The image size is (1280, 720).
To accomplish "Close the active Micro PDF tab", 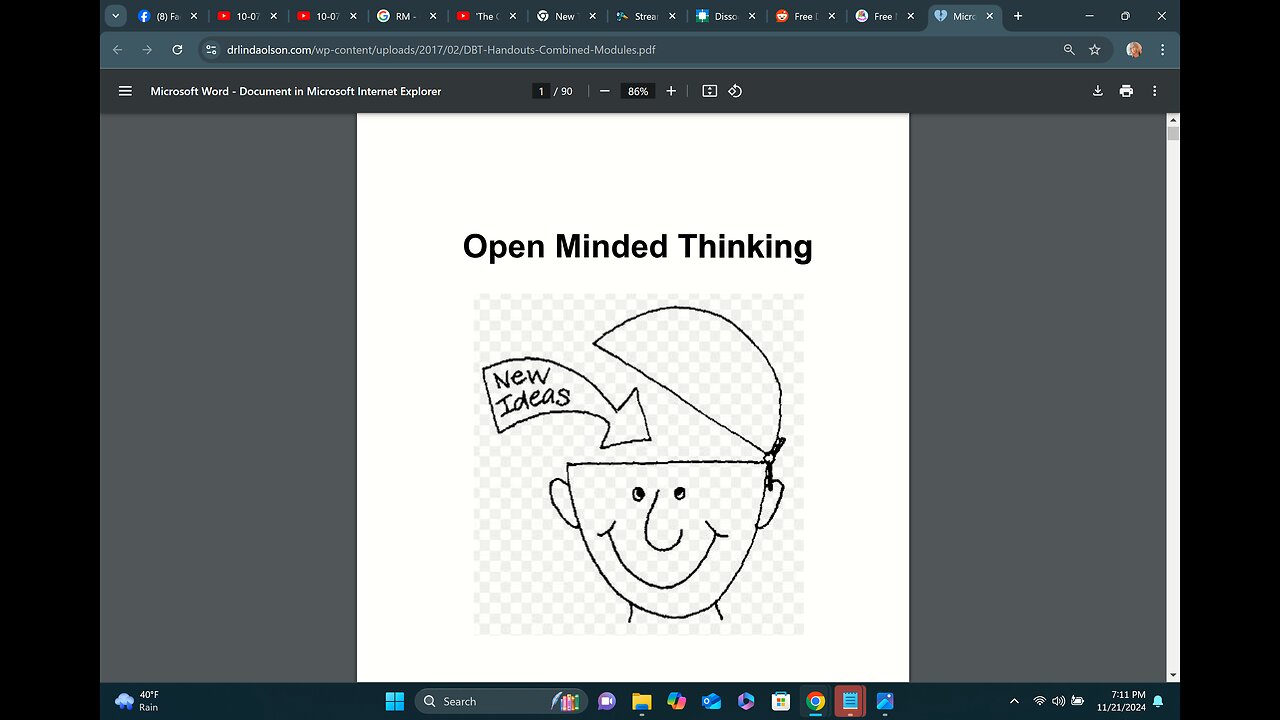I will 990,16.
